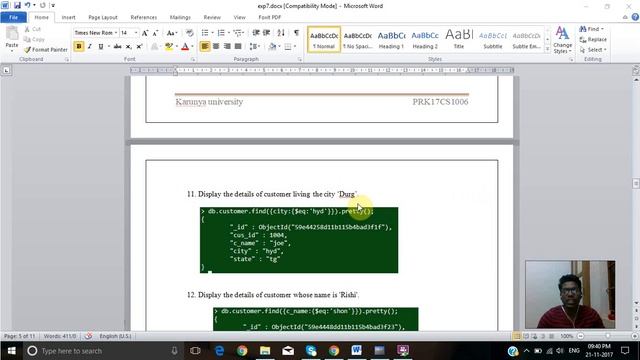Click English (U.S.) language in status bar

[x=115, y=336]
